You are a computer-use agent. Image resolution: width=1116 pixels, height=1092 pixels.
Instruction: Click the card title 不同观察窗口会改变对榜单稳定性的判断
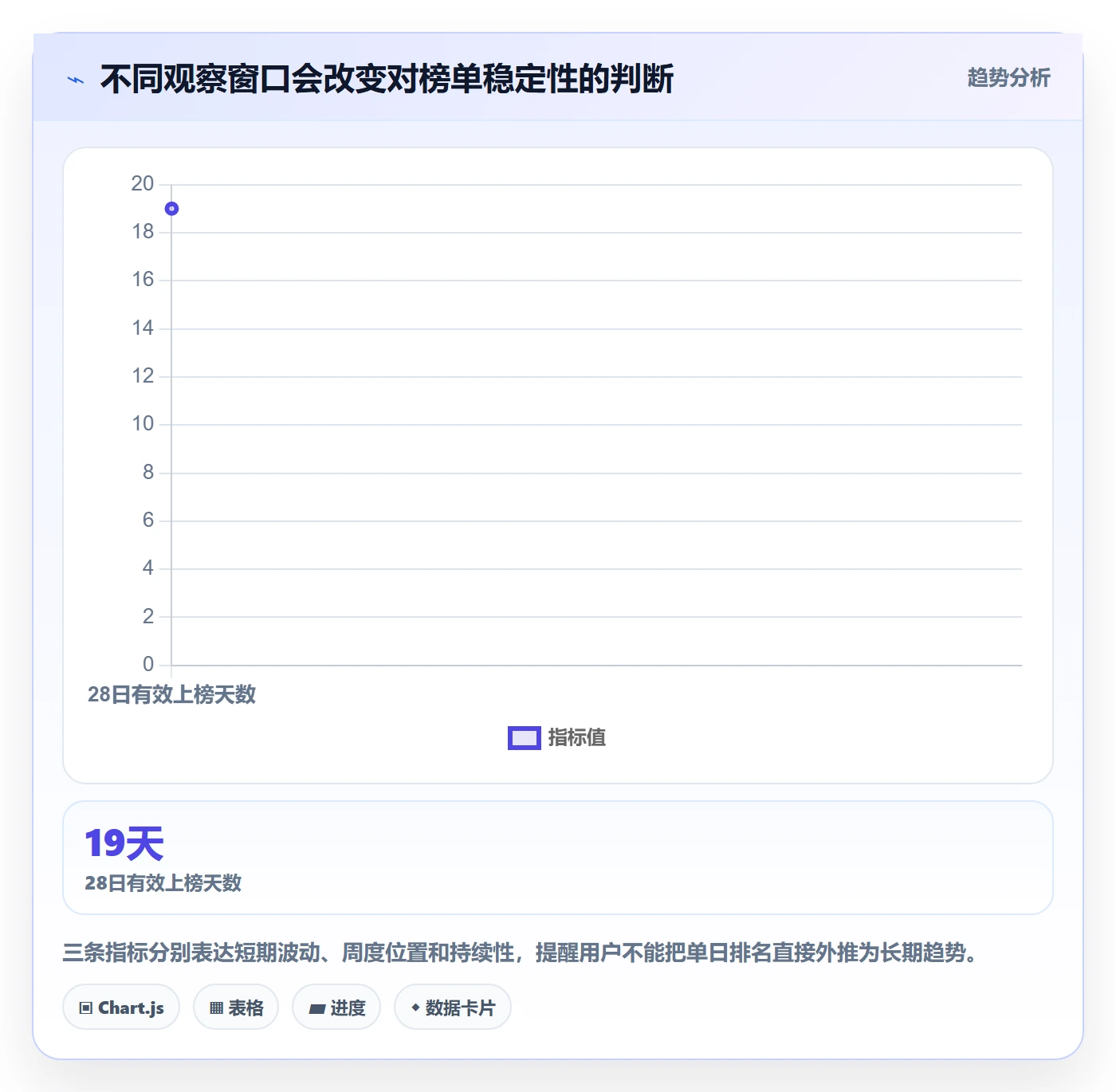point(387,79)
